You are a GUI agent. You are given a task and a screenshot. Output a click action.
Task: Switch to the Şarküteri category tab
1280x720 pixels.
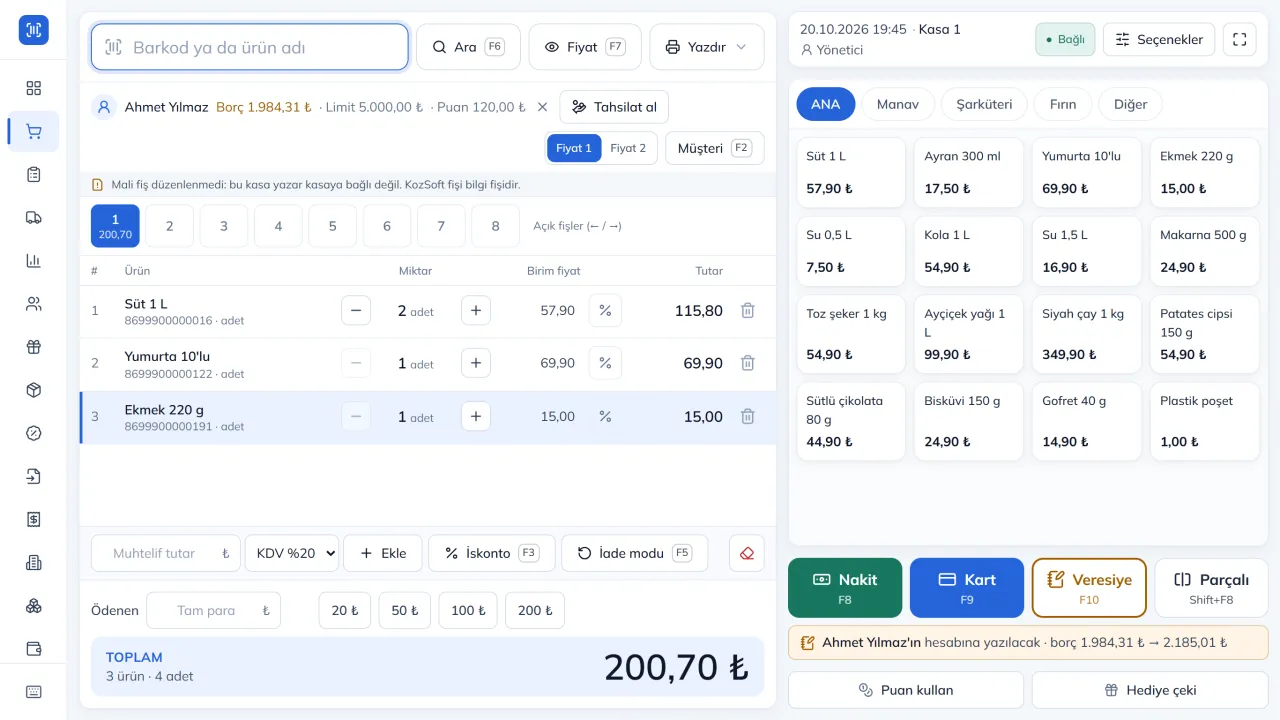984,104
